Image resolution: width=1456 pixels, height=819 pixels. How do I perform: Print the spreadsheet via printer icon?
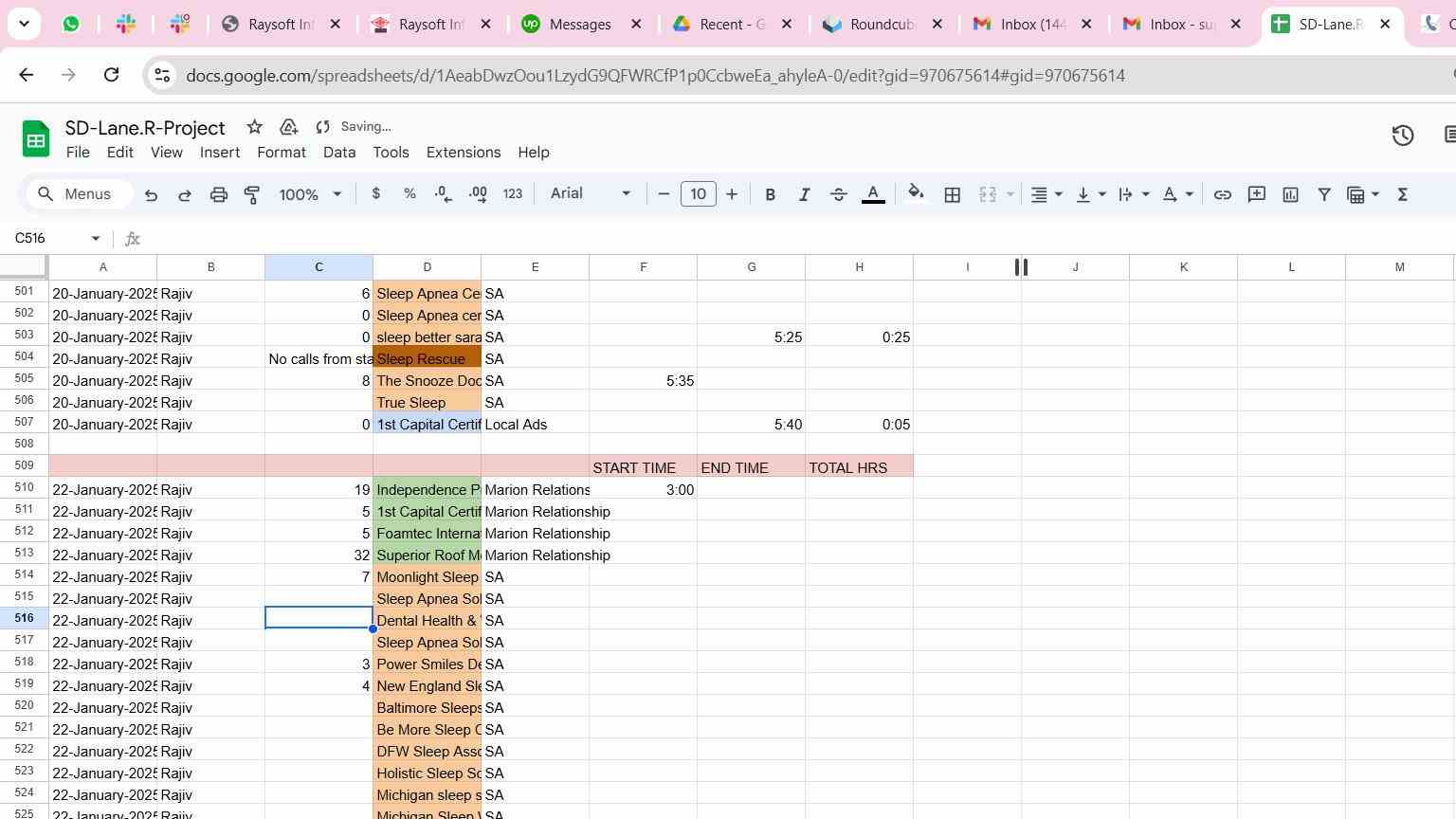219,194
